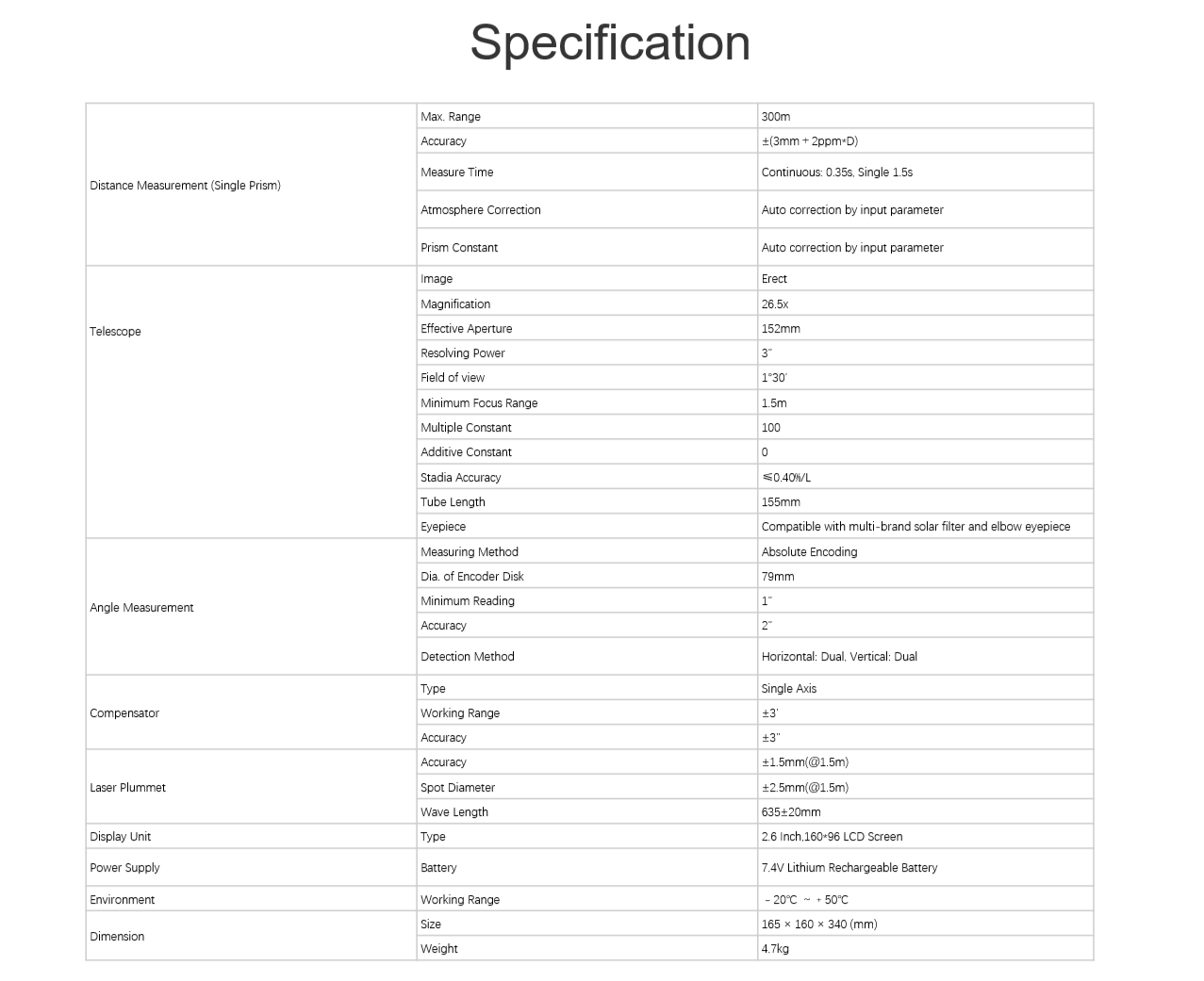This screenshot has height=981, width=1204.
Task: Select the Minimum Focus Range label
Action: pyautogui.click(x=479, y=403)
